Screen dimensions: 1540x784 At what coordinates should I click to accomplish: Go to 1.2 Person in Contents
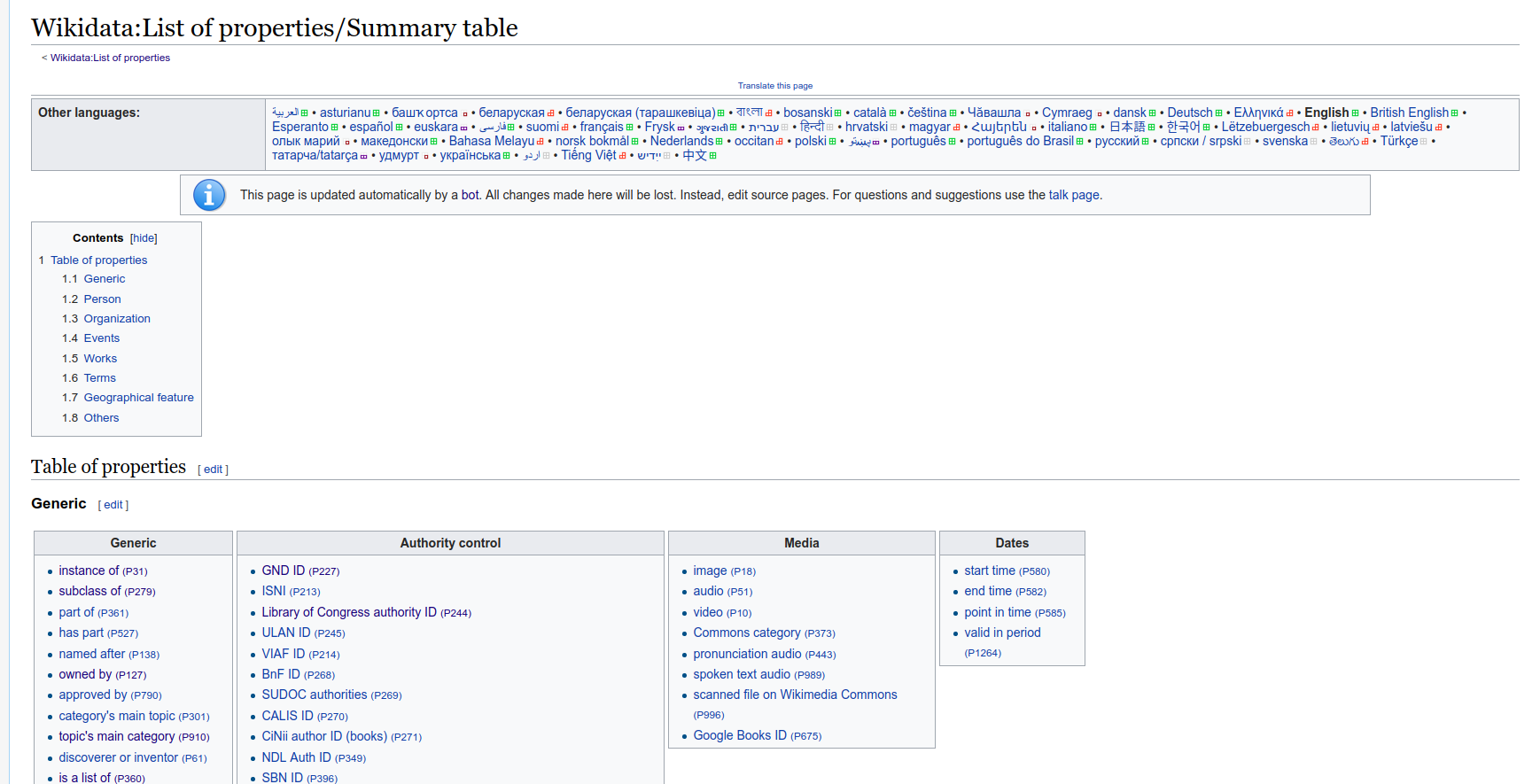tap(102, 299)
